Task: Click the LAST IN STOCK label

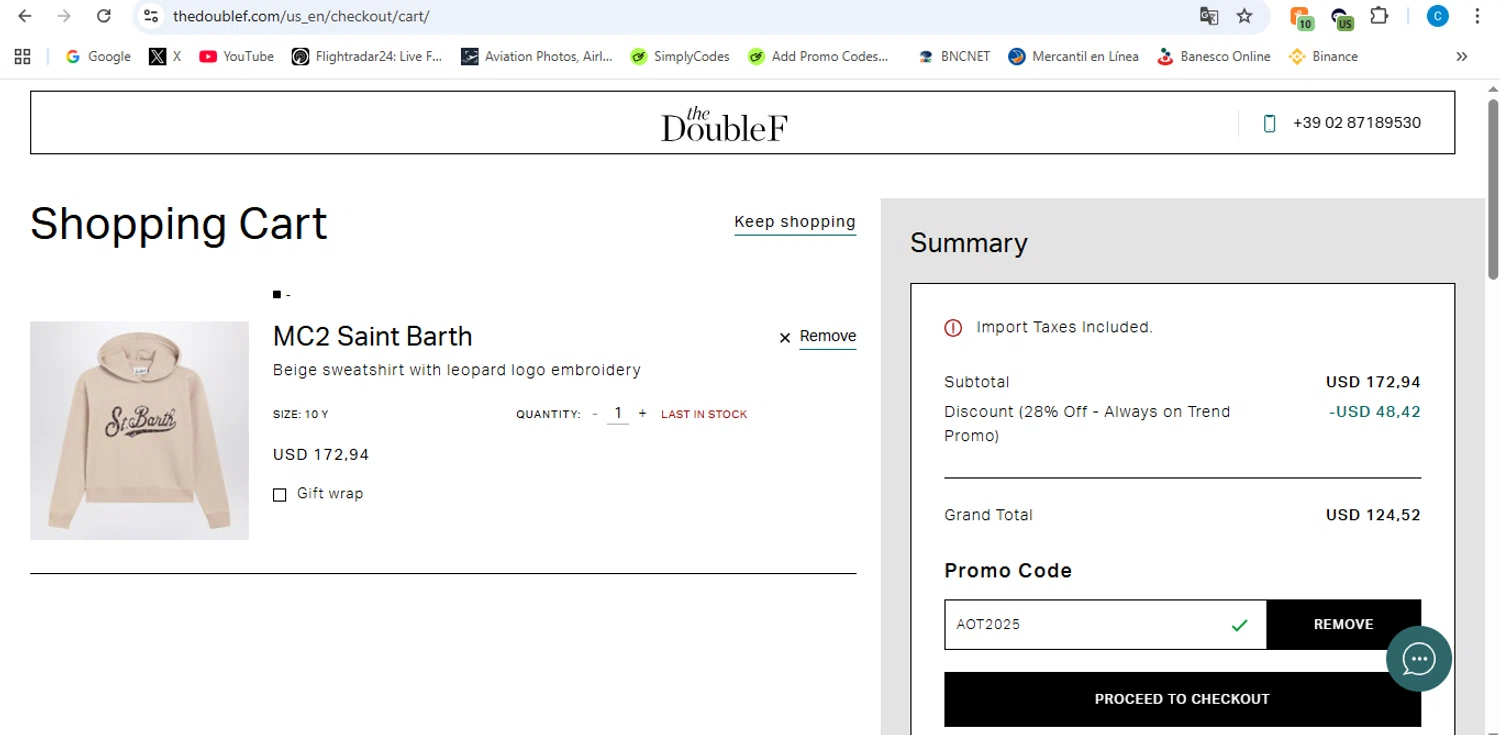Action: [704, 414]
